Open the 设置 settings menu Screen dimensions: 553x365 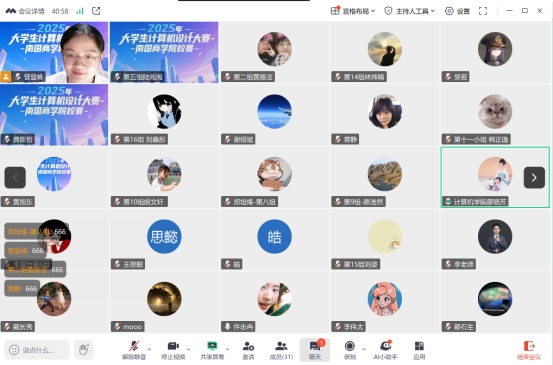tap(457, 11)
